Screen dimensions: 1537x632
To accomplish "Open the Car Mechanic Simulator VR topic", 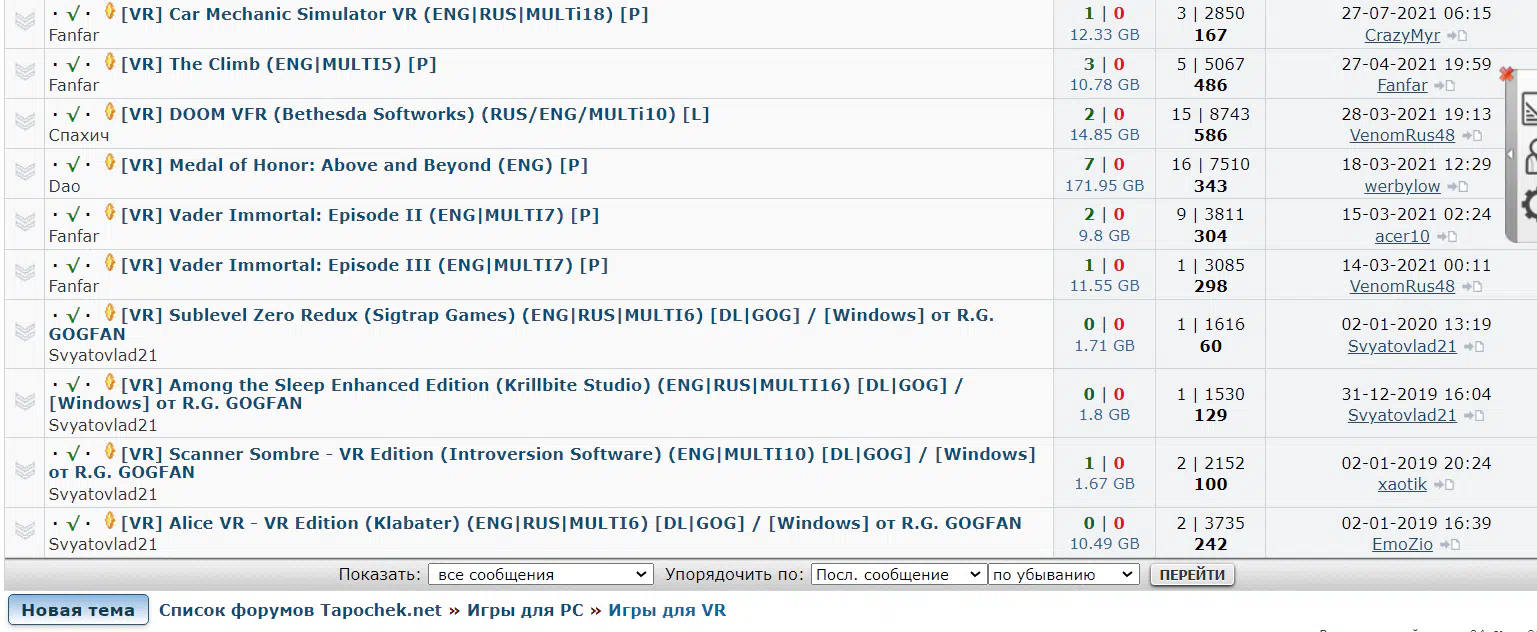I will [385, 14].
